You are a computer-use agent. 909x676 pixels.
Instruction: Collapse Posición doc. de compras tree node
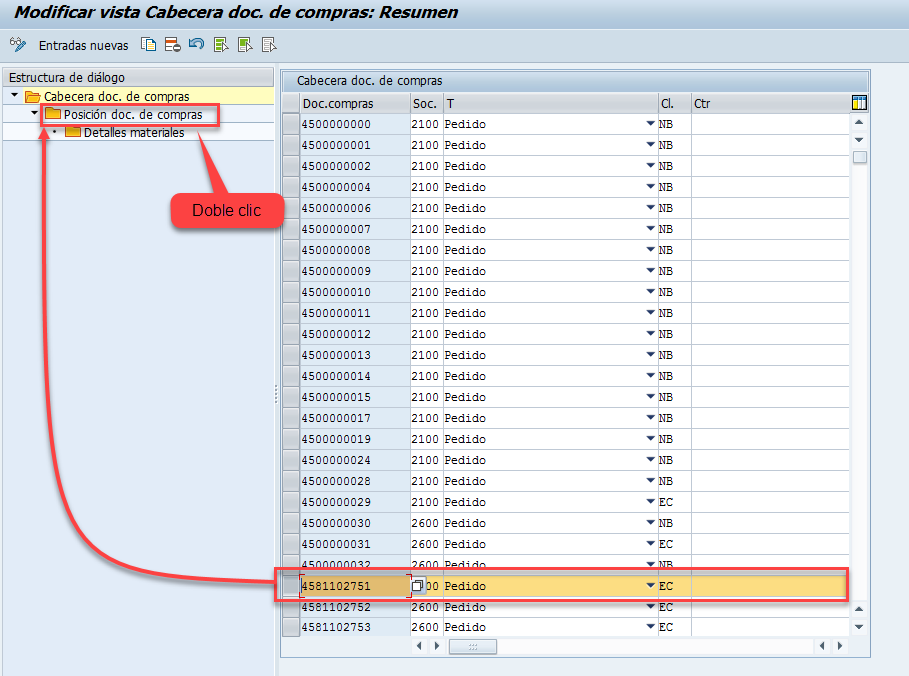[35, 113]
